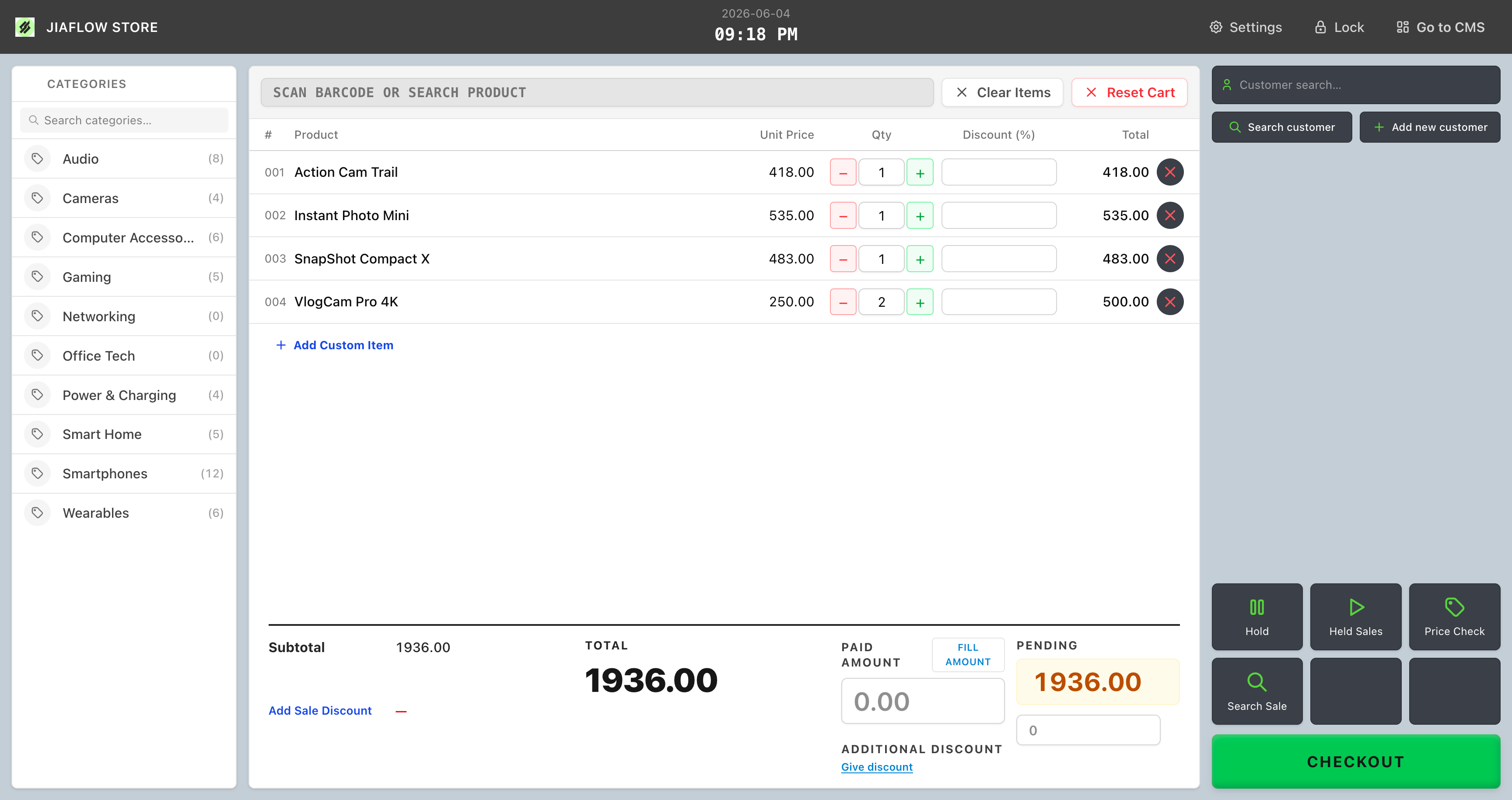Remove Instant Photo Mini from cart
Screen dimensions: 1512x800
pos(1170,215)
